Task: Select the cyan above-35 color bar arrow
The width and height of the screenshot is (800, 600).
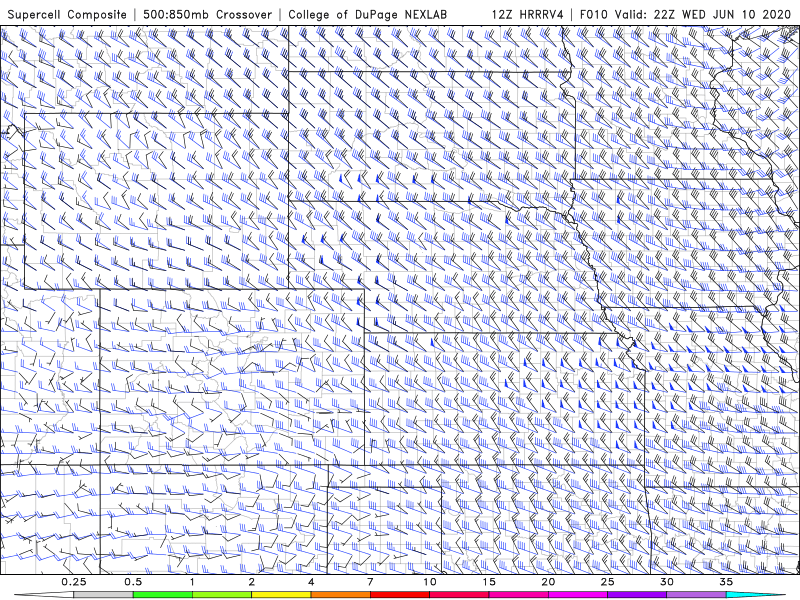Action: click(x=755, y=595)
